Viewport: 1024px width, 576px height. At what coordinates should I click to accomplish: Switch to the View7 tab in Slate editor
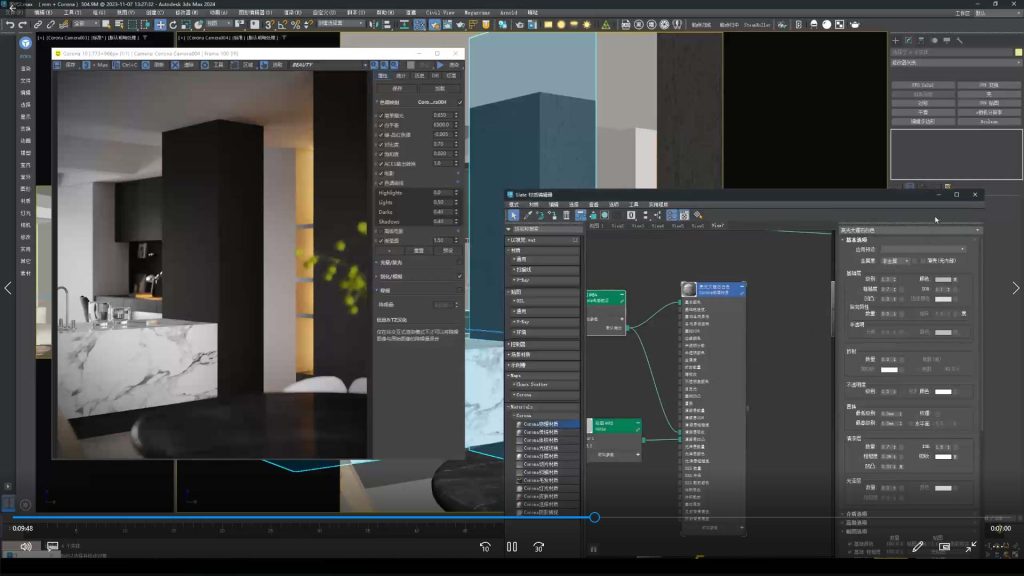(x=717, y=226)
